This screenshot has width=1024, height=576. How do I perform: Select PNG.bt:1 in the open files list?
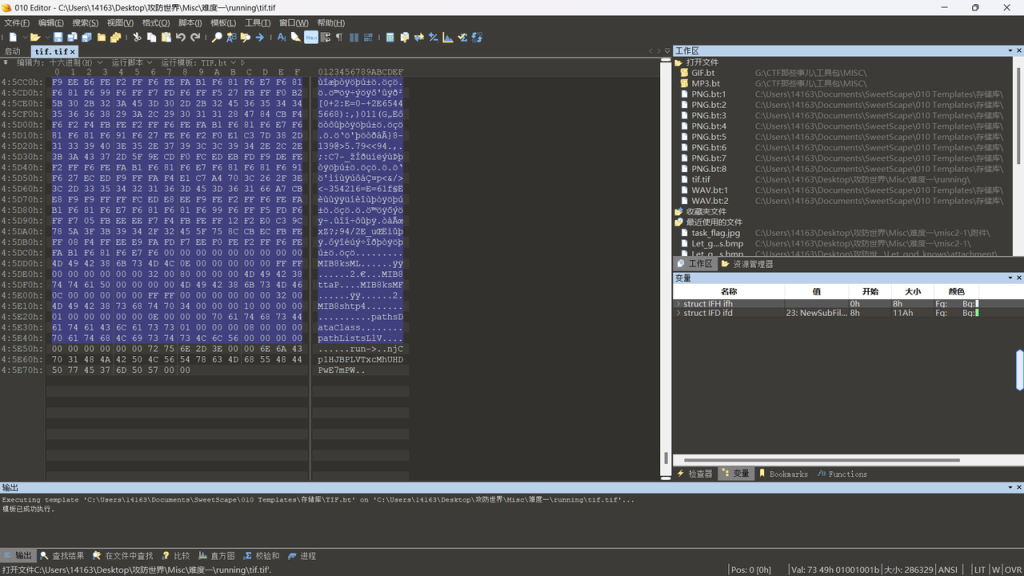click(708, 94)
